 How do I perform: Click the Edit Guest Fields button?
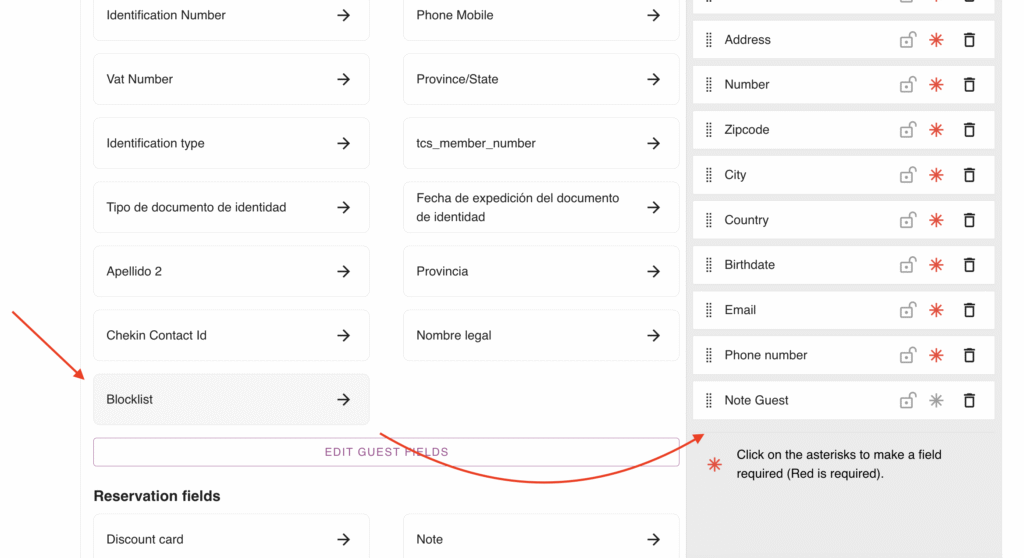[x=386, y=452]
